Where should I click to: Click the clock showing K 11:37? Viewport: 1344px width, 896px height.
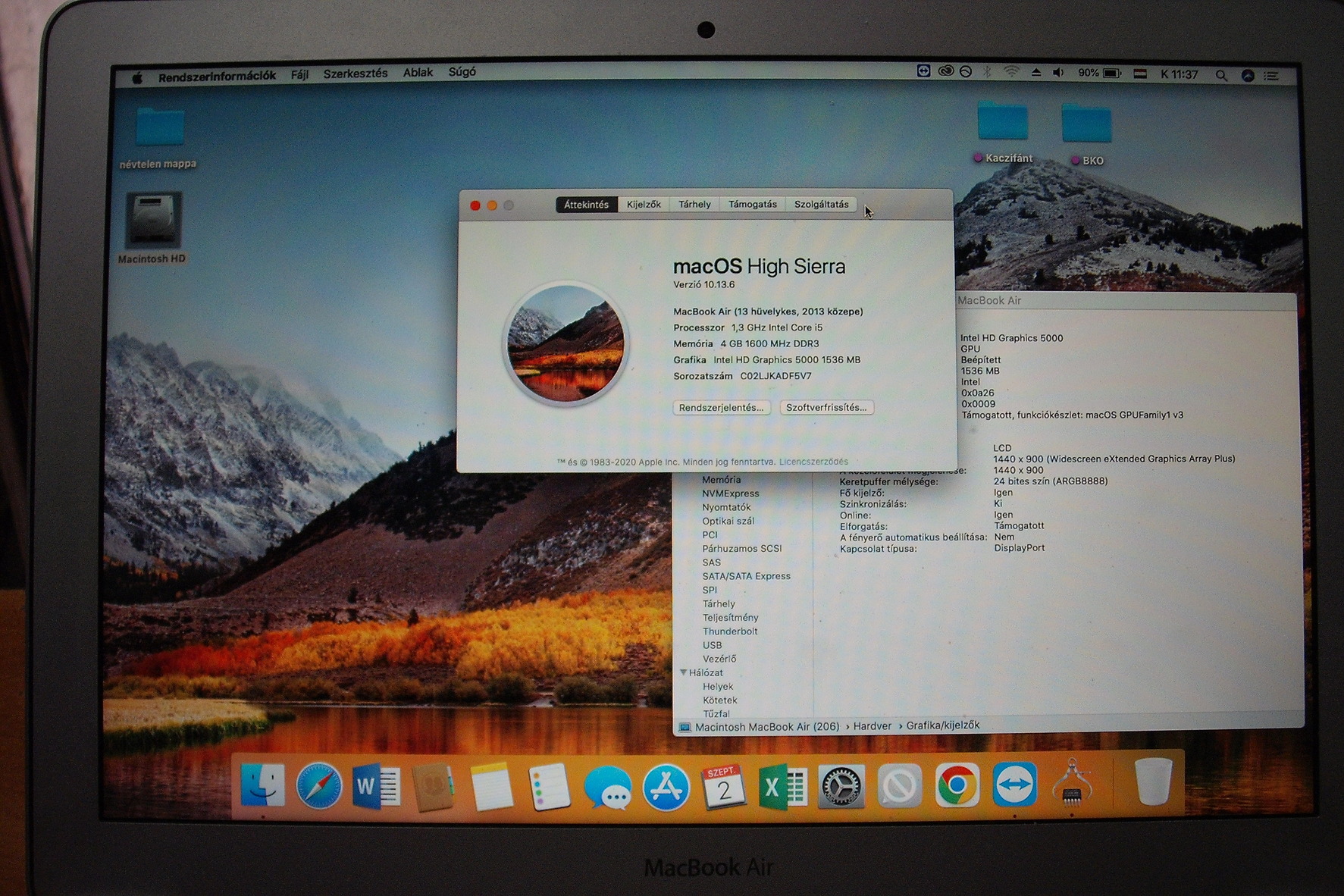[x=1179, y=74]
